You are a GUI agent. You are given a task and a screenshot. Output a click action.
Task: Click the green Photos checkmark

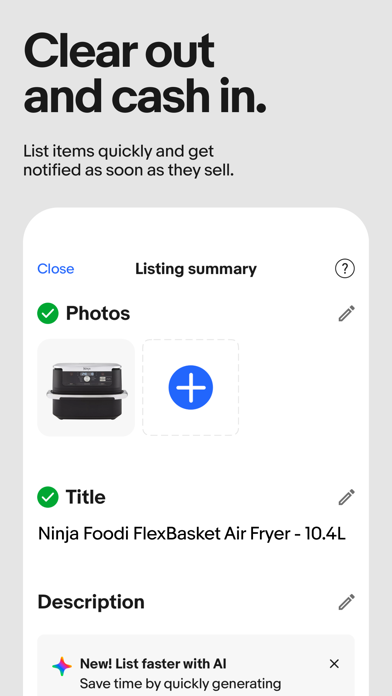[48, 313]
